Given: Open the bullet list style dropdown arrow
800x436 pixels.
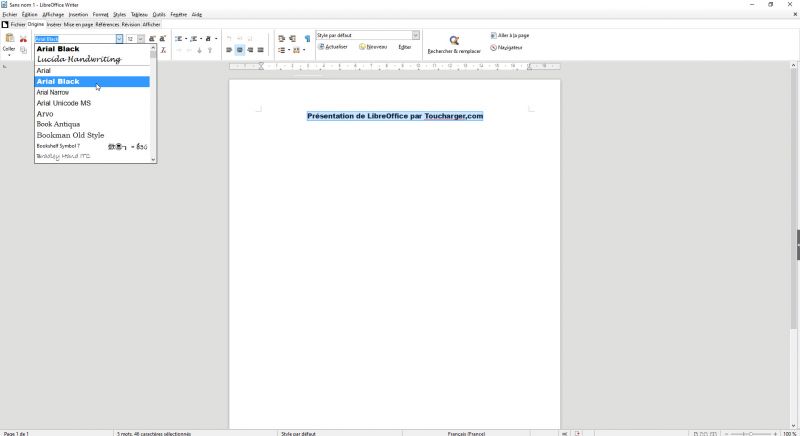Looking at the screenshot, I should [186, 39].
